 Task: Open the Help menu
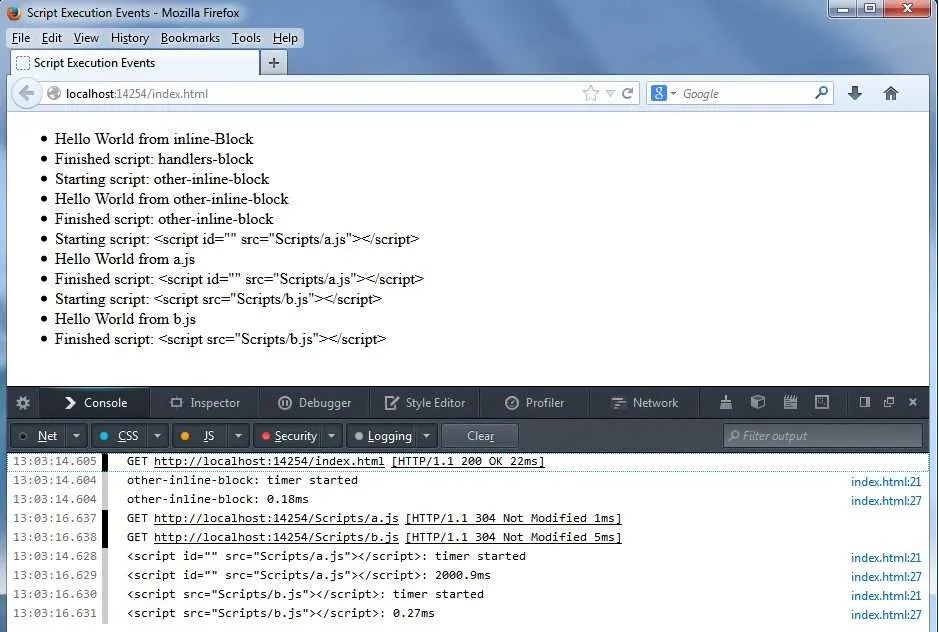click(x=285, y=38)
